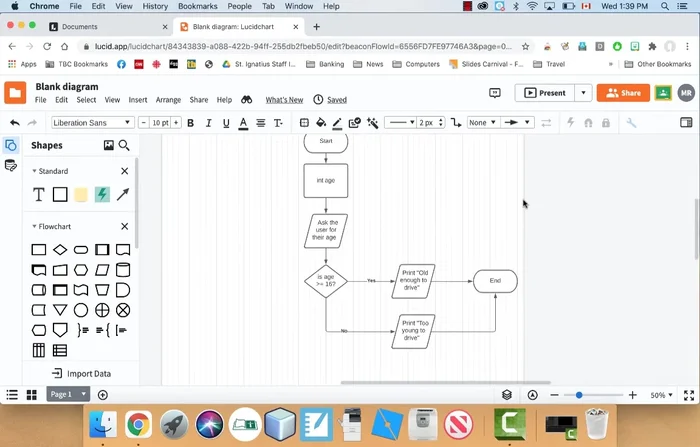Open the shape search magnifier icon

pos(124,145)
